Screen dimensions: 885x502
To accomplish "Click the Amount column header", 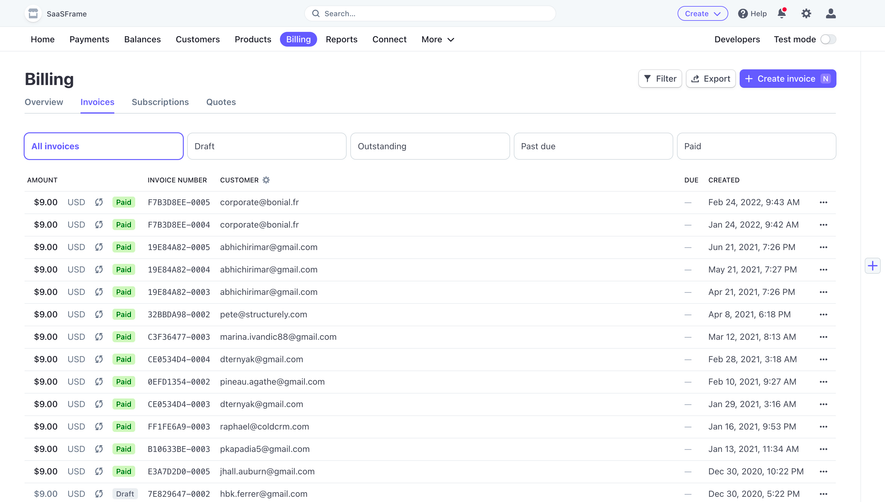I will 42,180.
